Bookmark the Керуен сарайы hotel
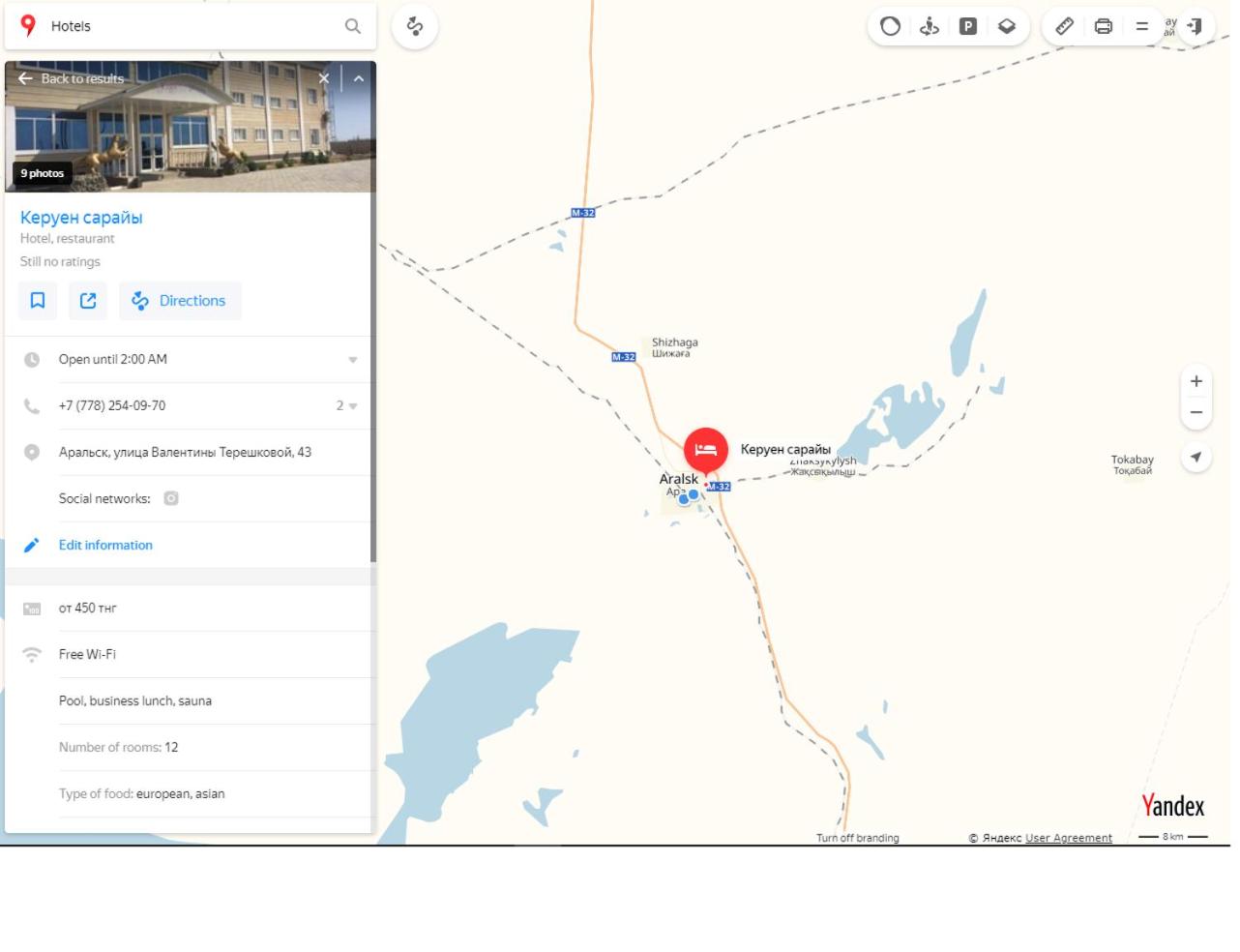The image size is (1240, 952). point(38,301)
